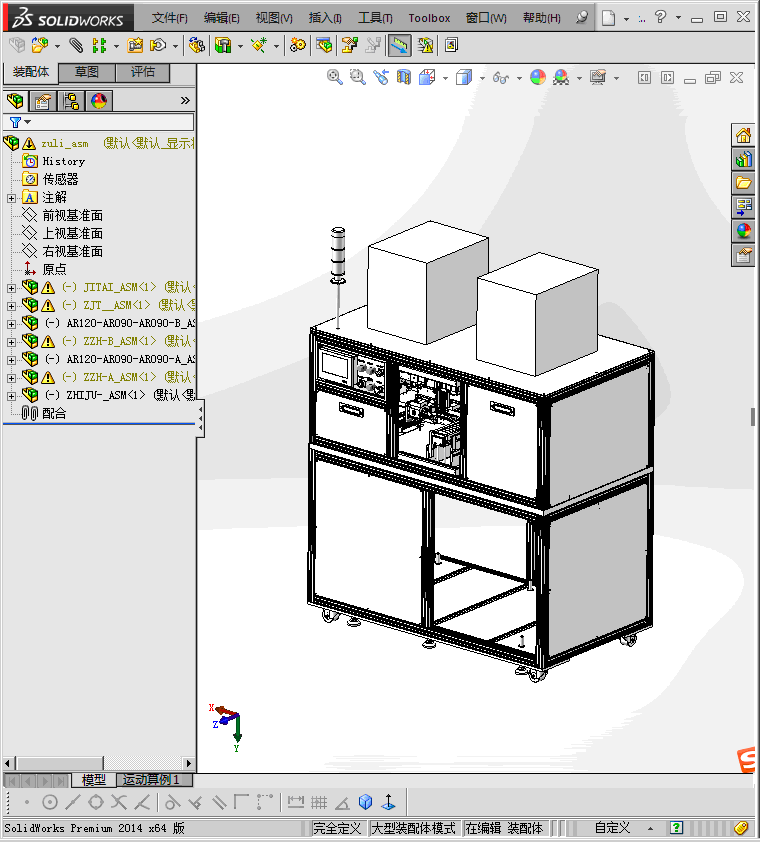Screen dimensions: 760x842
Task: Click the Reference Geometry icon
Action: pyautogui.click(x=259, y=46)
